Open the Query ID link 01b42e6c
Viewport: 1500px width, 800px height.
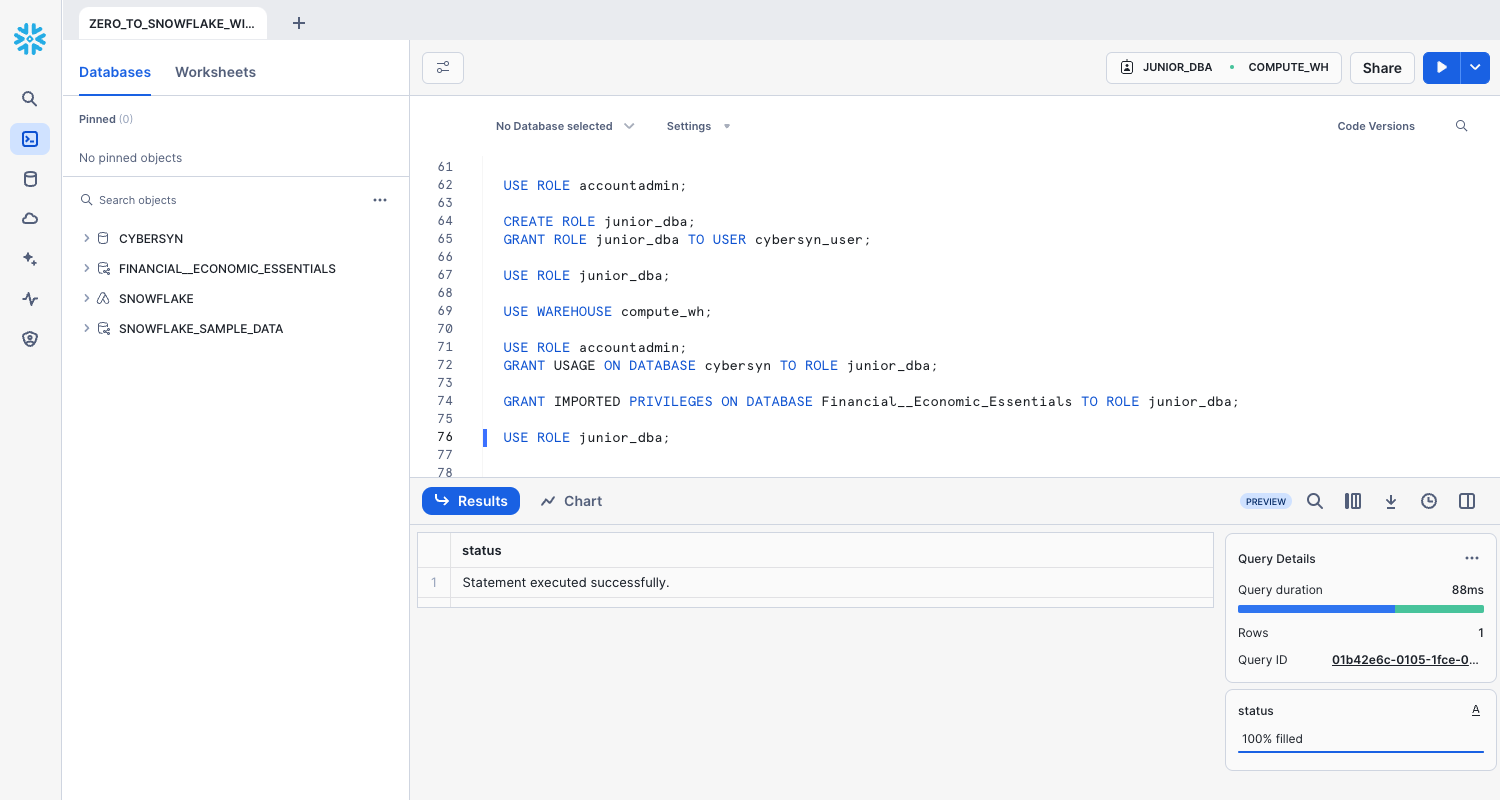coord(1404,659)
